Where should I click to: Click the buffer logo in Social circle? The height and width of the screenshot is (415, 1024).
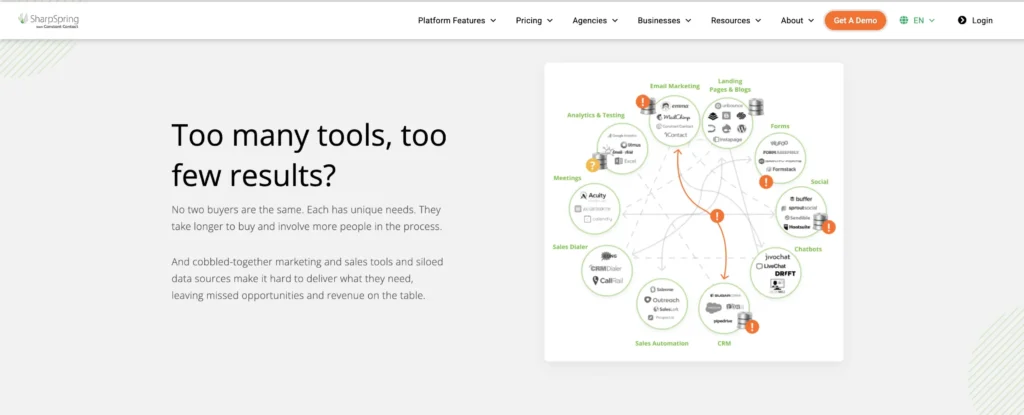pyautogui.click(x=799, y=199)
